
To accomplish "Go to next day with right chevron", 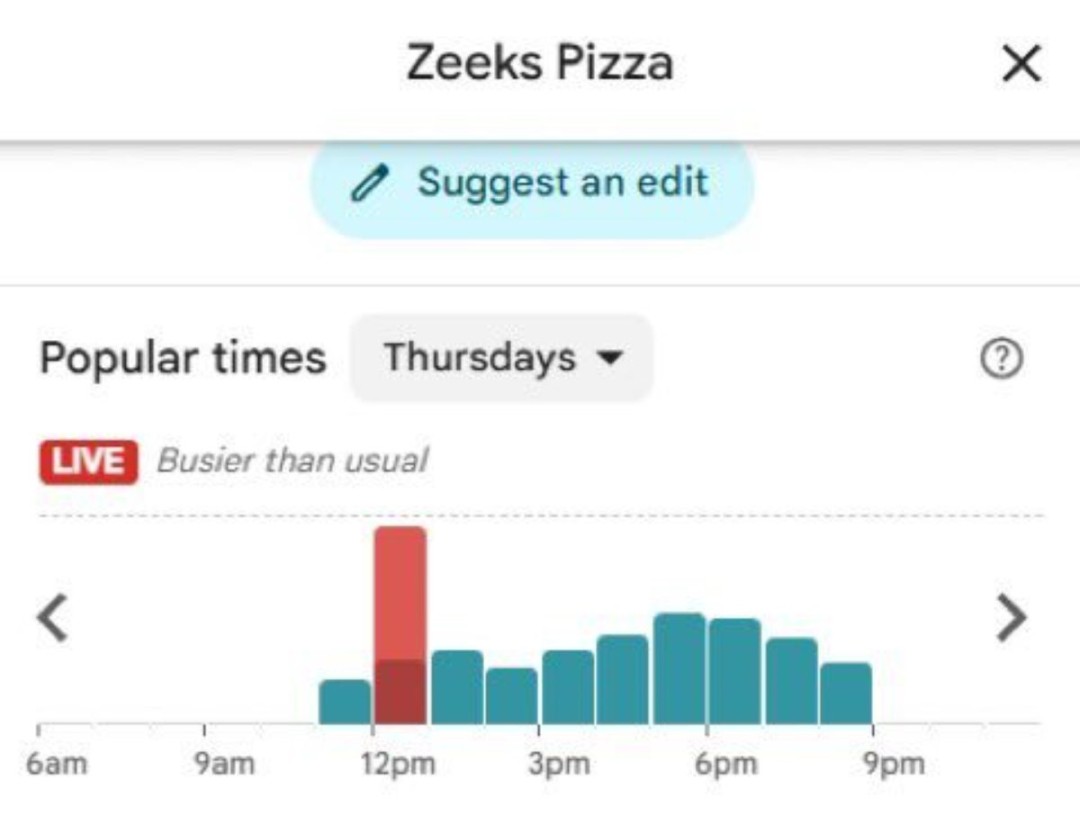I will (x=1012, y=618).
